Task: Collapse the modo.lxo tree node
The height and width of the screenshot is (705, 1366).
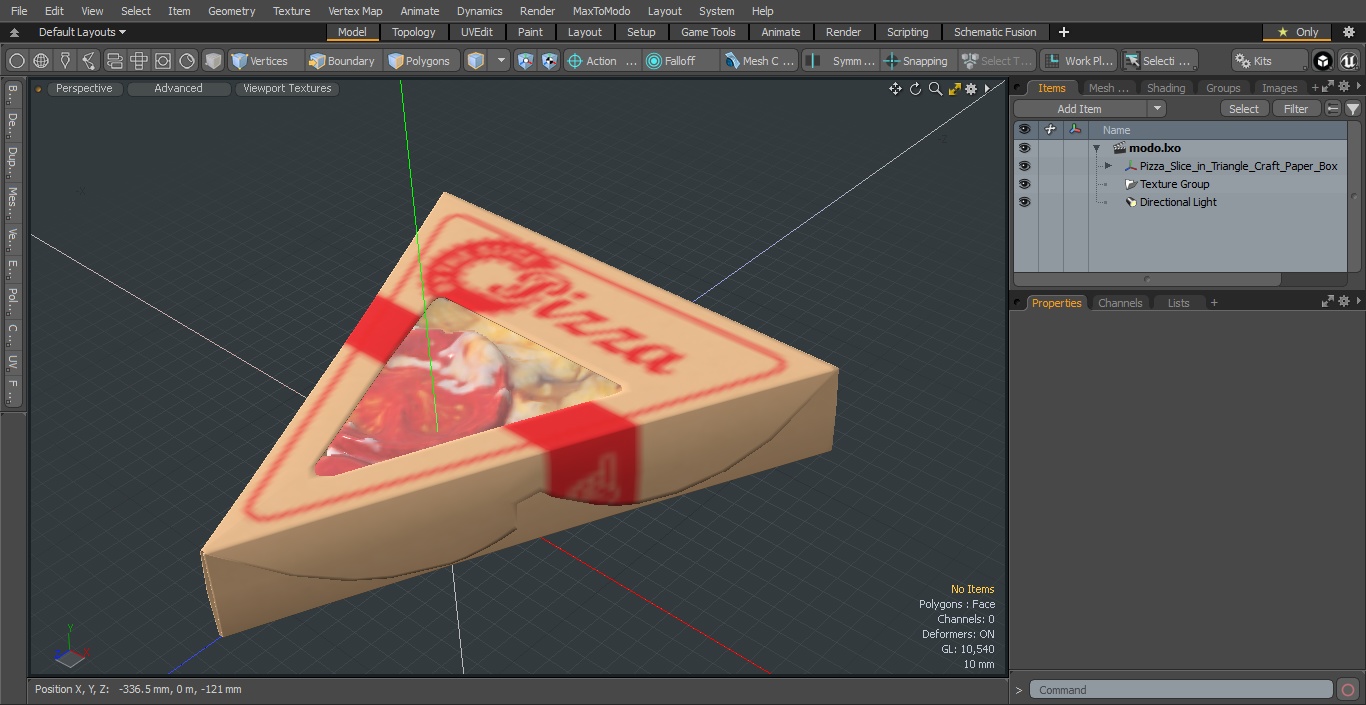Action: (x=1097, y=148)
